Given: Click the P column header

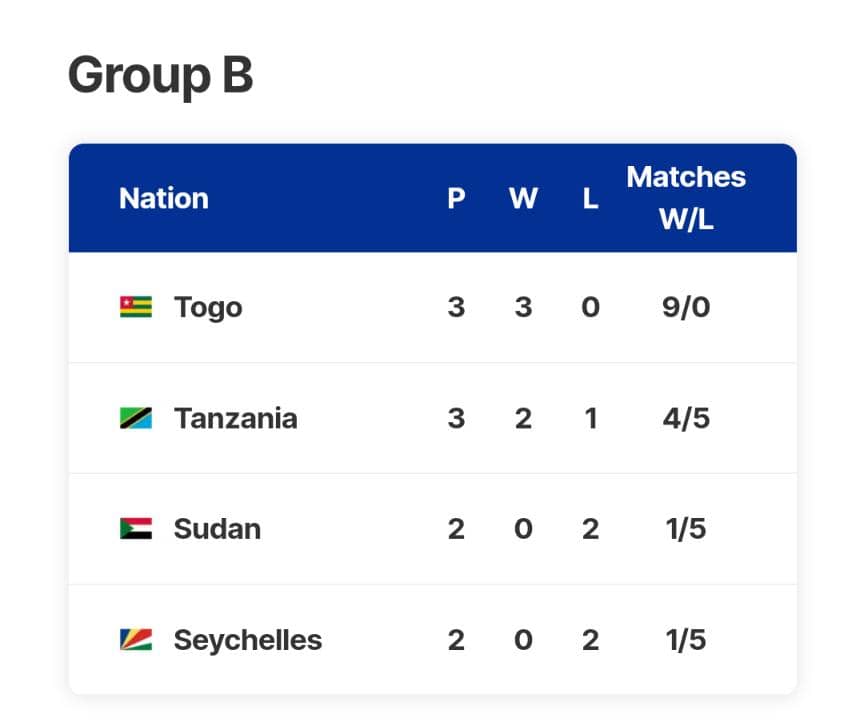Looking at the screenshot, I should pos(456,198).
